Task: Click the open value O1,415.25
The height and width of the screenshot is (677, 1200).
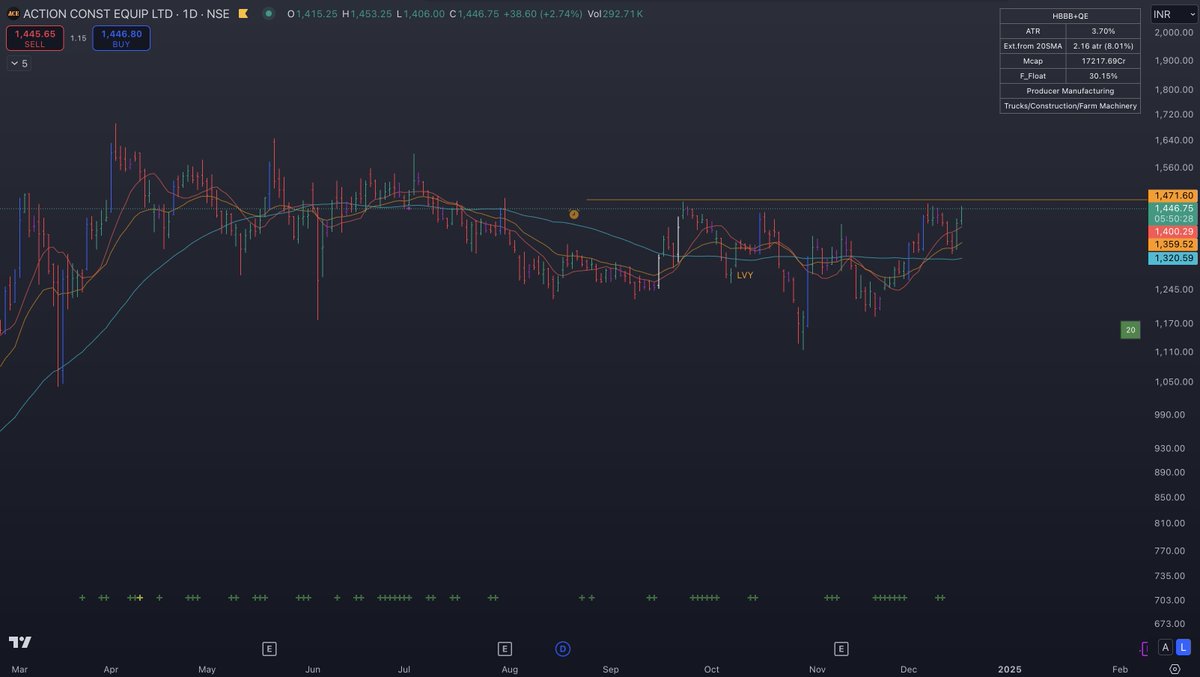Action: (x=311, y=14)
